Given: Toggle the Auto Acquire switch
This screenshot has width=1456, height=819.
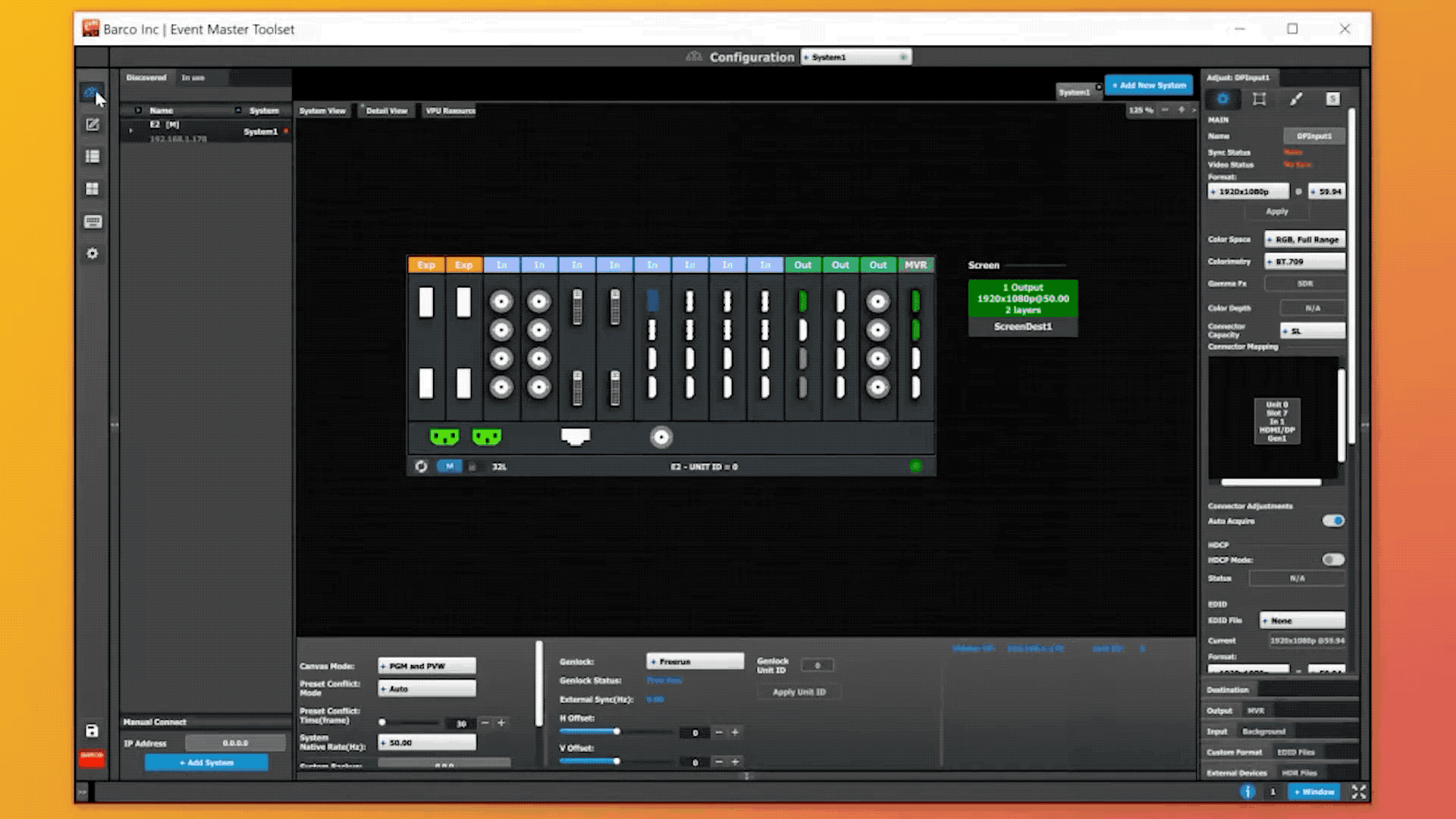Looking at the screenshot, I should 1333,520.
